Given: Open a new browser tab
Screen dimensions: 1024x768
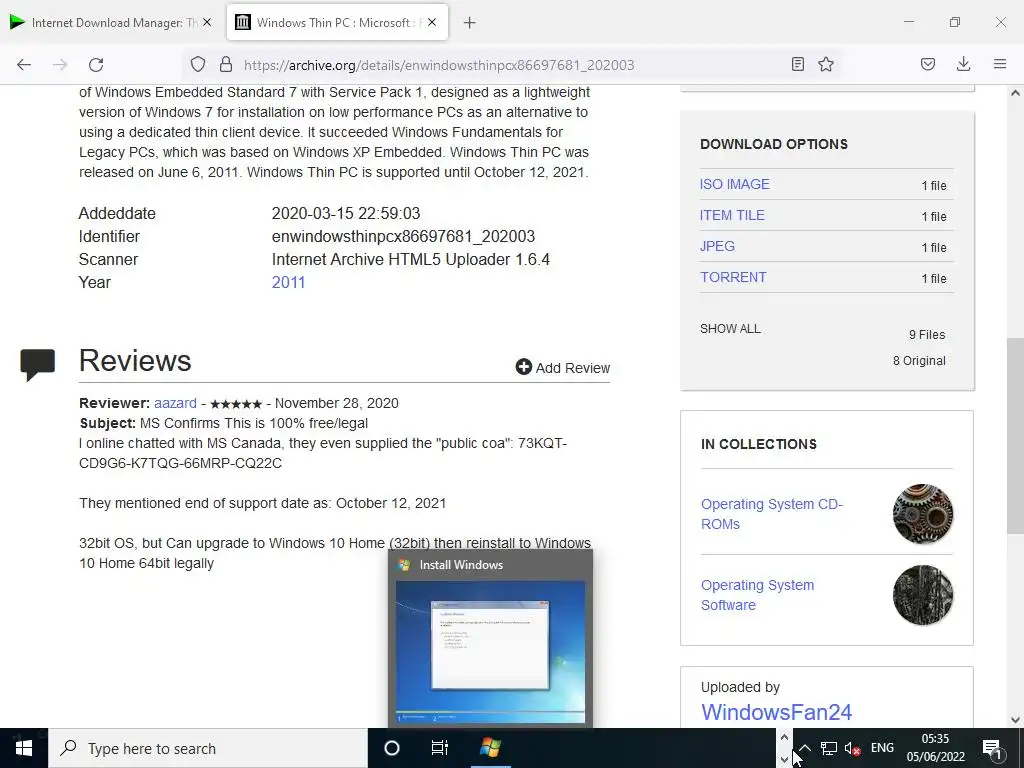Looking at the screenshot, I should coord(470,23).
